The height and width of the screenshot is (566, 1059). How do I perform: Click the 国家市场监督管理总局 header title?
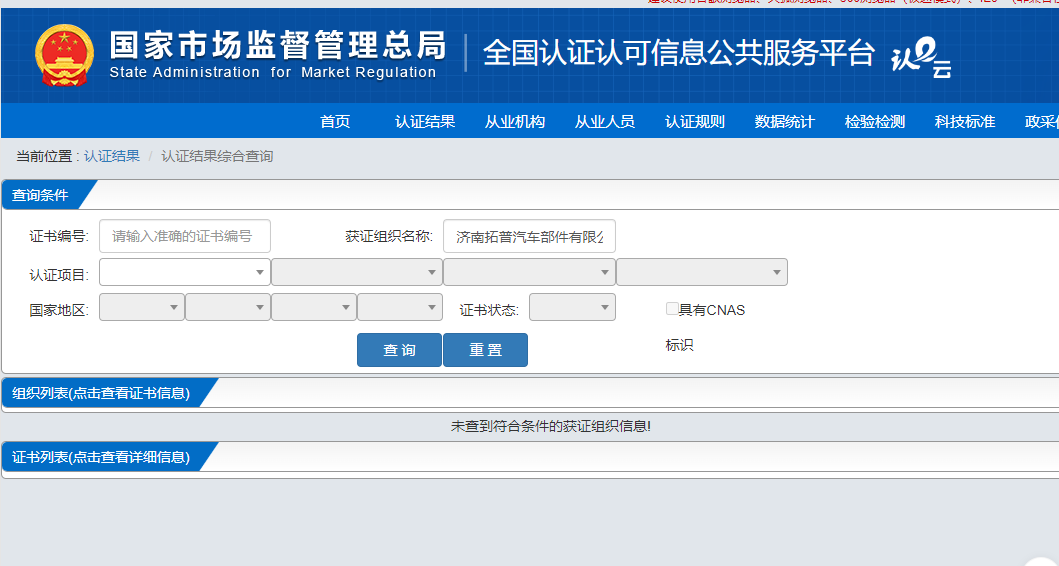click(x=278, y=46)
